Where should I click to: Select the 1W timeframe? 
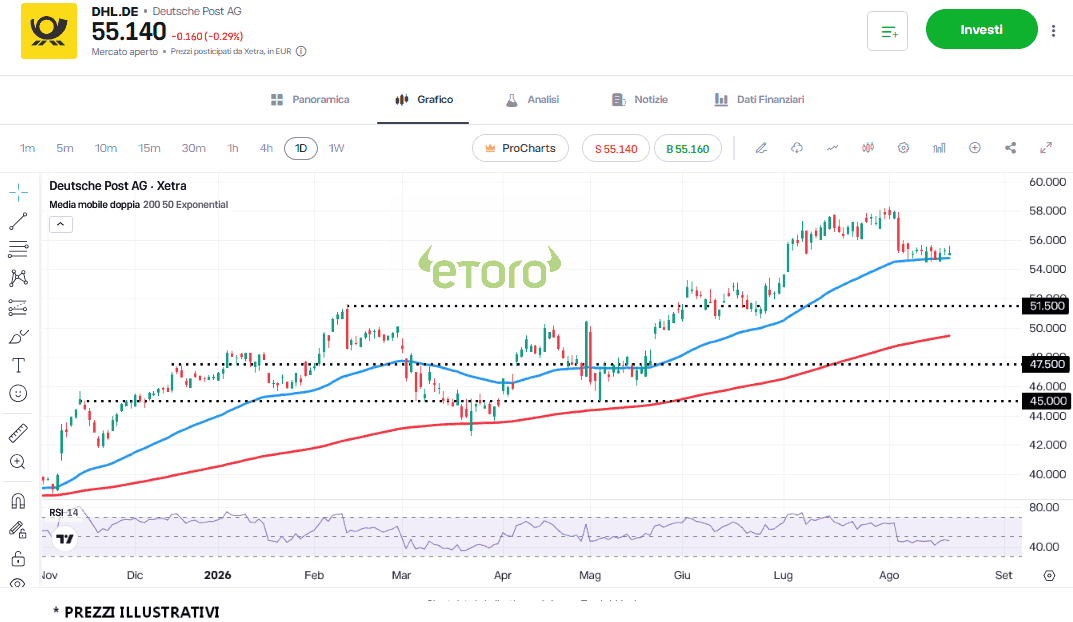pyautogui.click(x=337, y=148)
